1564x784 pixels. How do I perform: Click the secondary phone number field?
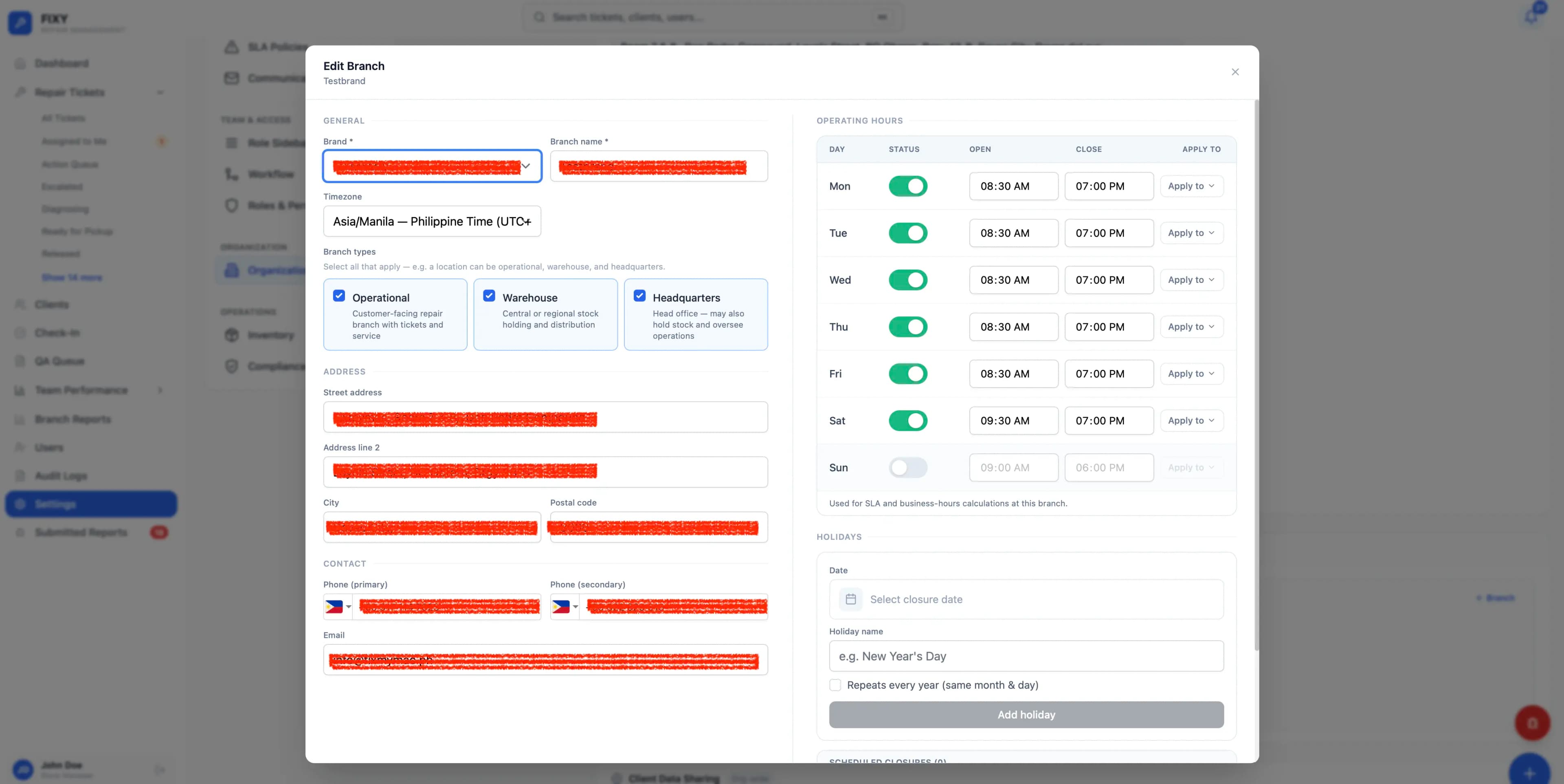[674, 607]
